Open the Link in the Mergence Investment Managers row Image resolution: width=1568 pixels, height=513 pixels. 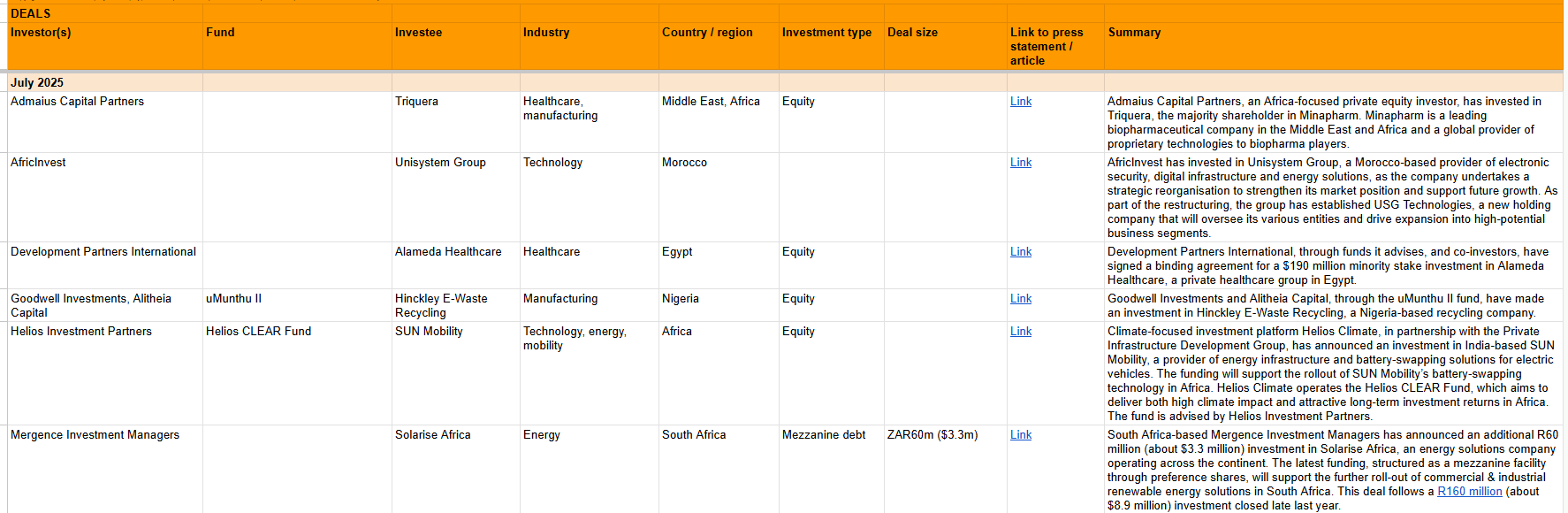[x=1021, y=435]
